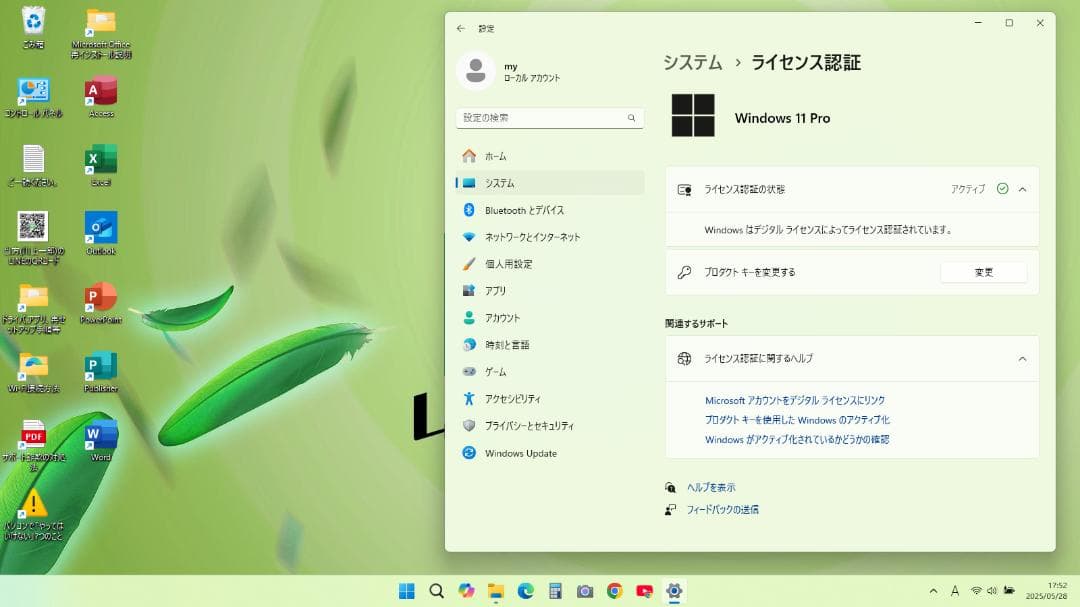Go to ホーム in the Settings sidebar
This screenshot has height=607, width=1080.
click(x=550, y=156)
